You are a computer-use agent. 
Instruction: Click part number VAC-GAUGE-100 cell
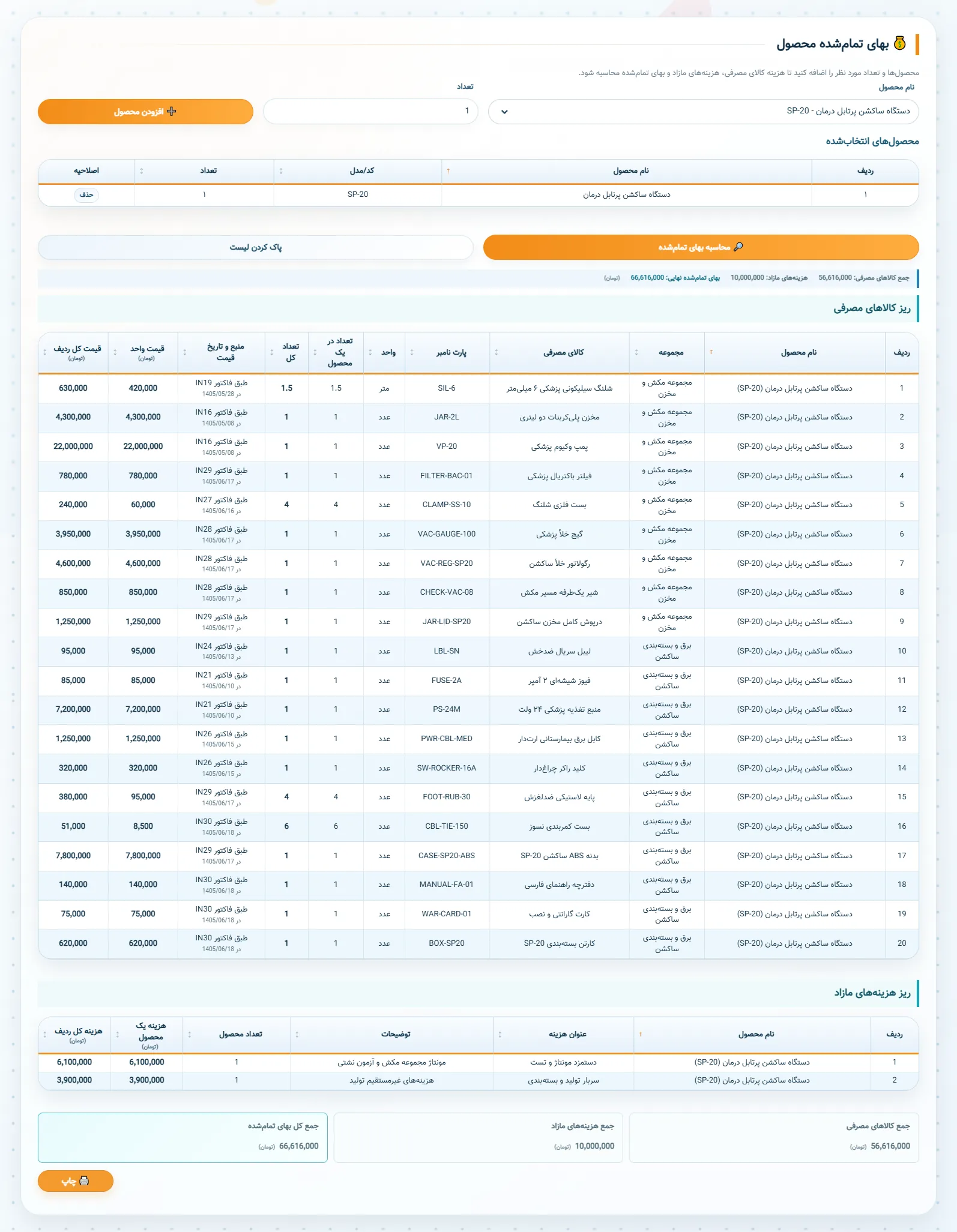(x=447, y=534)
